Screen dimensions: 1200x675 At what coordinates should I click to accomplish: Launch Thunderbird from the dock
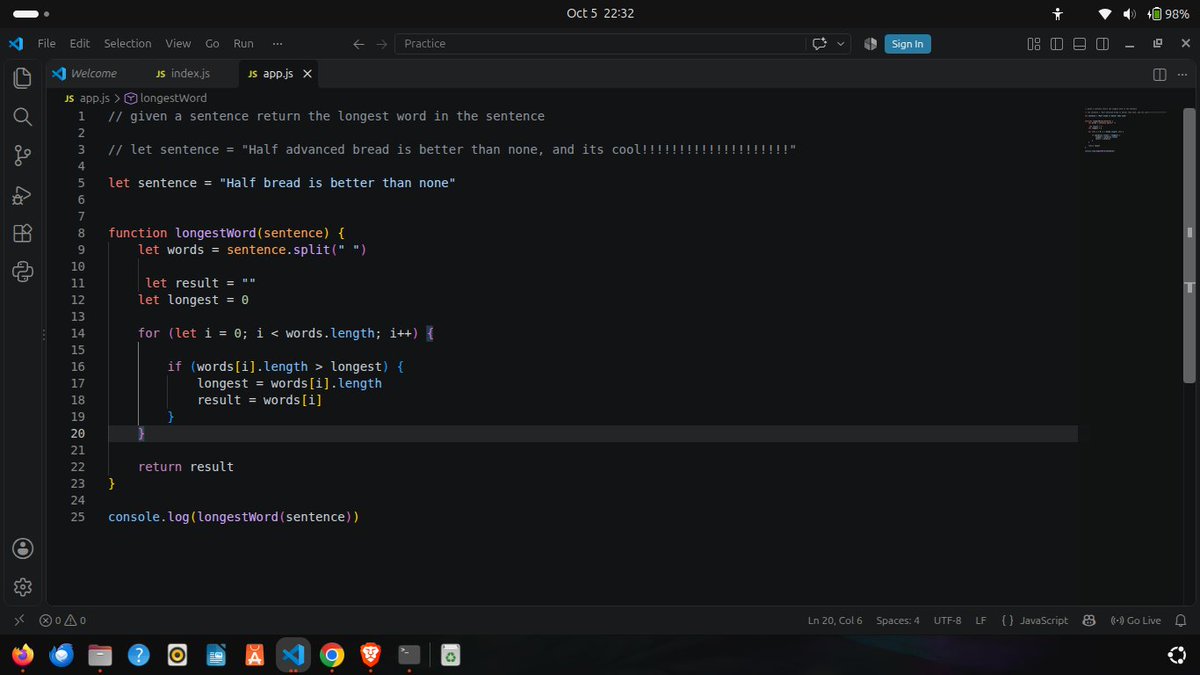click(62, 654)
